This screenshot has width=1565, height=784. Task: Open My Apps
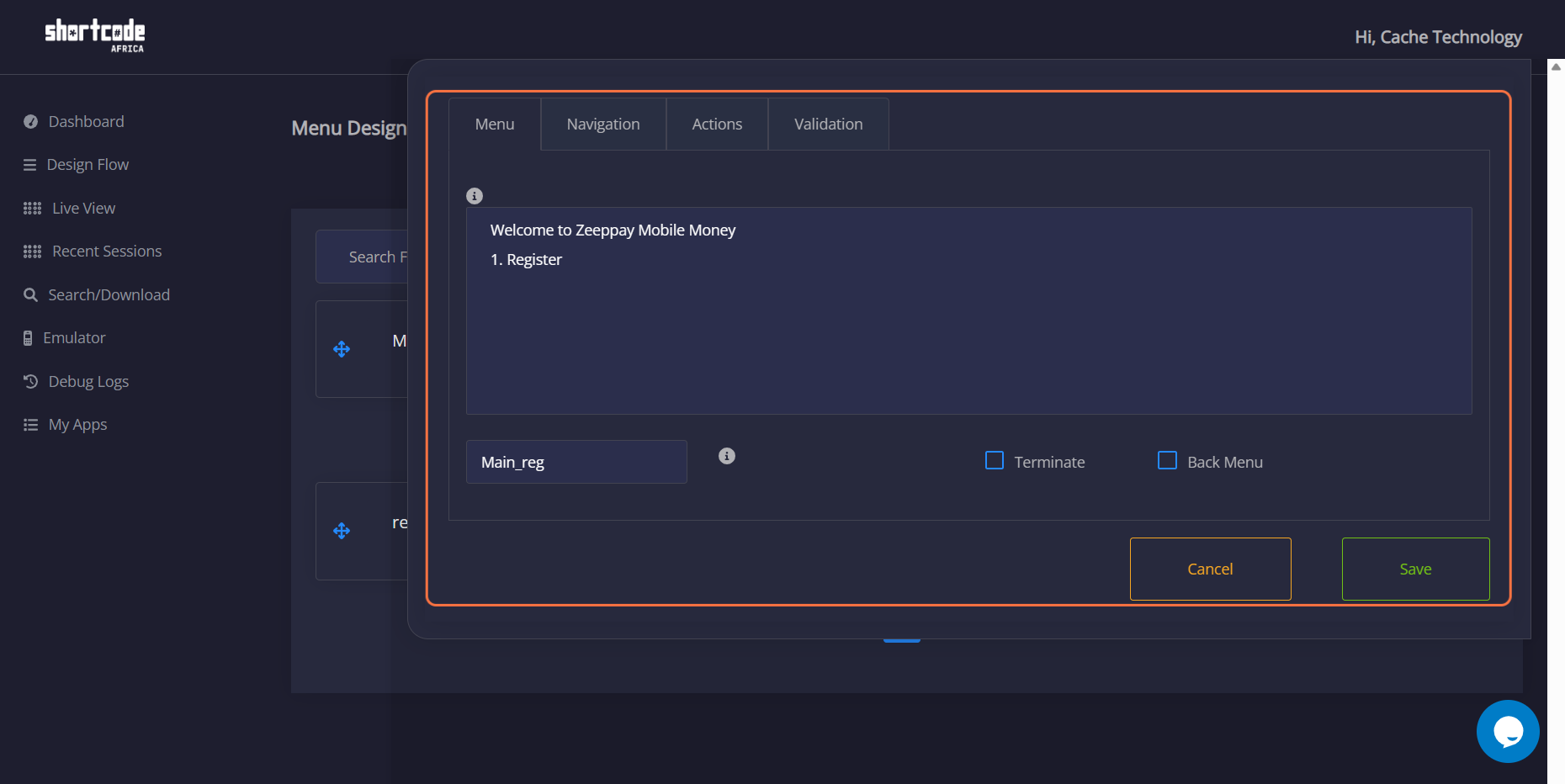pyautogui.click(x=77, y=425)
